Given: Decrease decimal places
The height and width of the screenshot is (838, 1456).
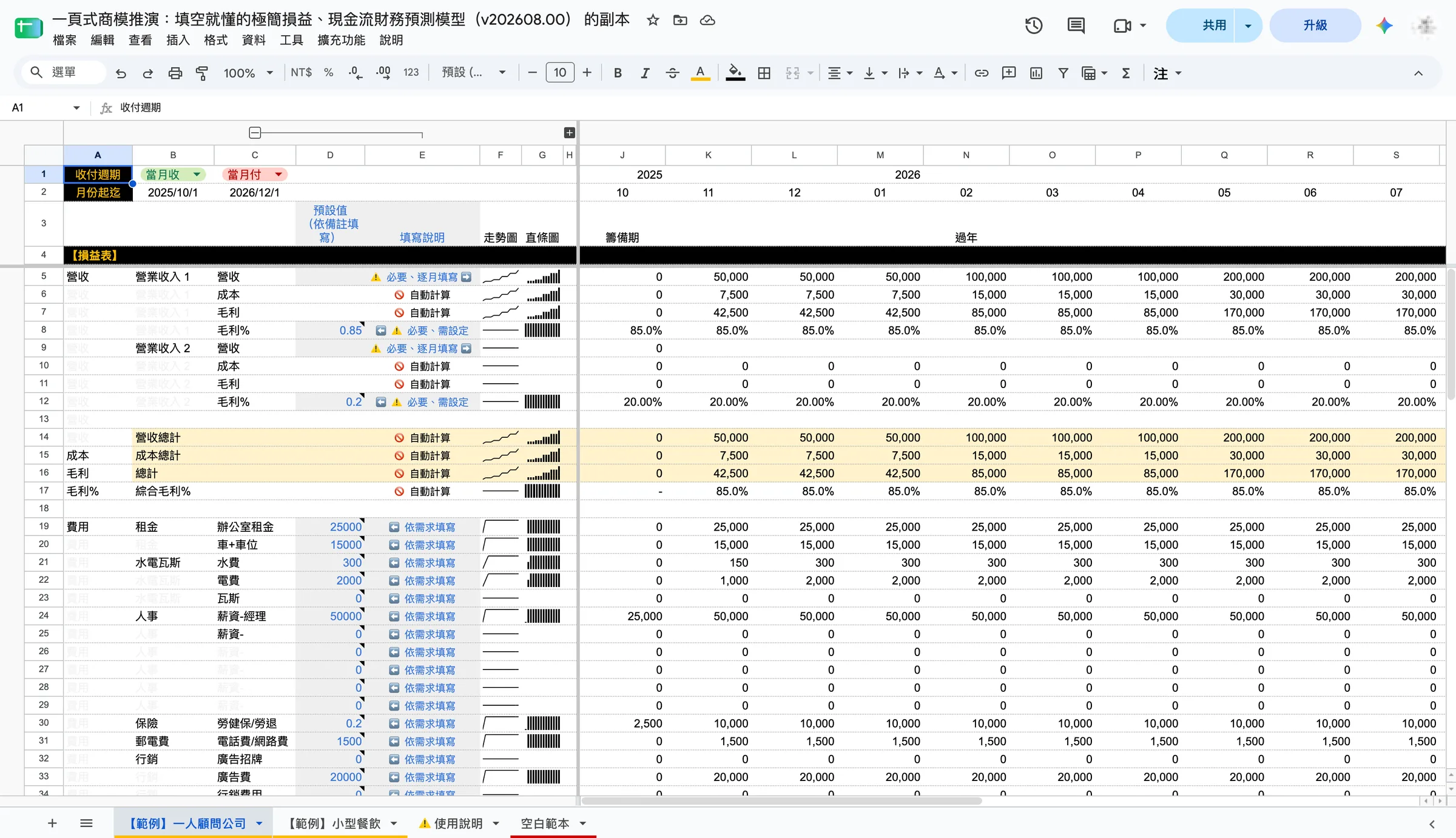Looking at the screenshot, I should pos(356,73).
